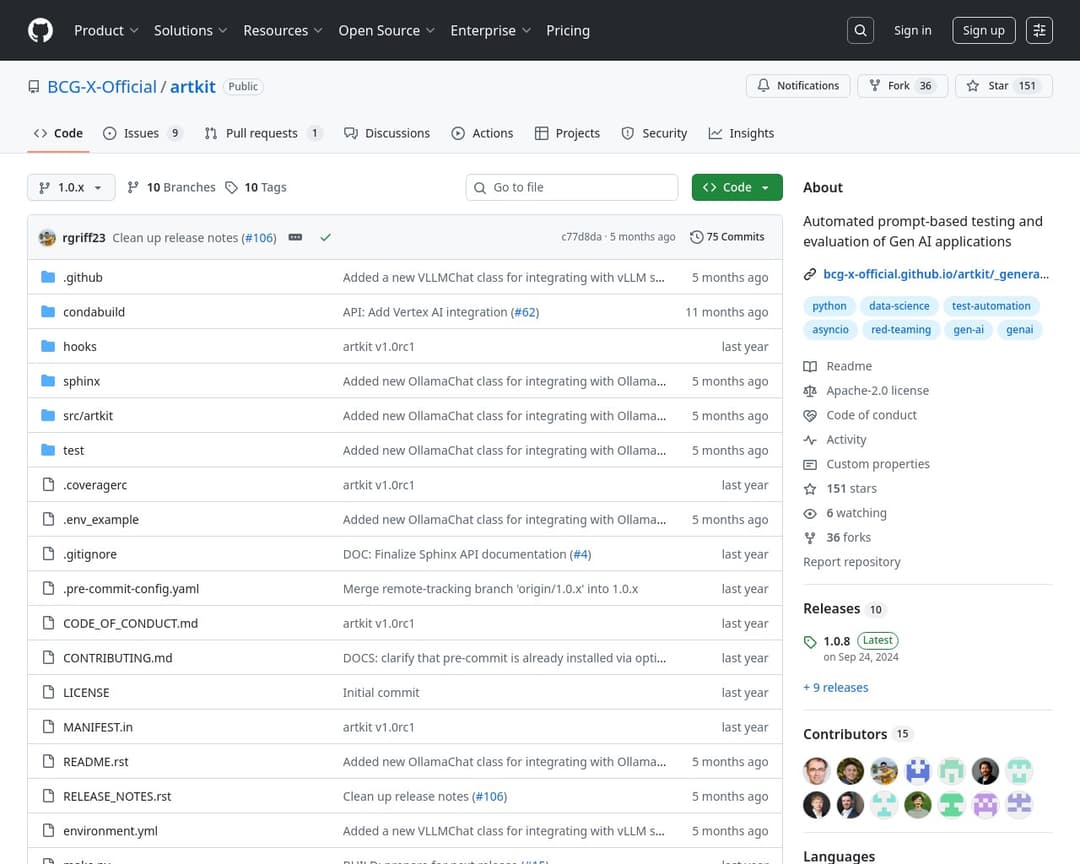This screenshot has width=1080, height=864.
Task: Click the green check status icon
Action: tap(325, 238)
